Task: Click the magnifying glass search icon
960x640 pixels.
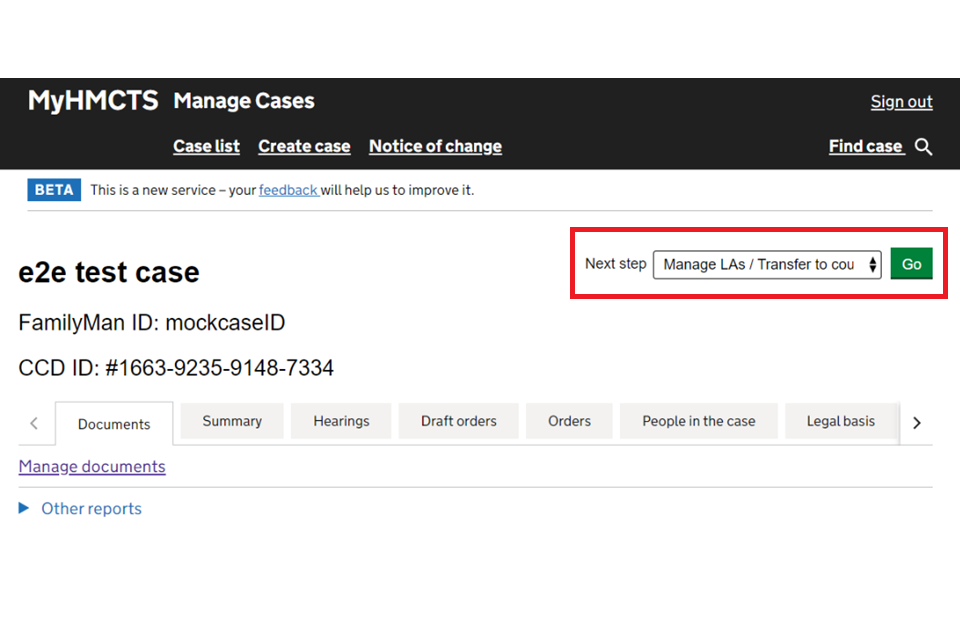Action: click(924, 147)
